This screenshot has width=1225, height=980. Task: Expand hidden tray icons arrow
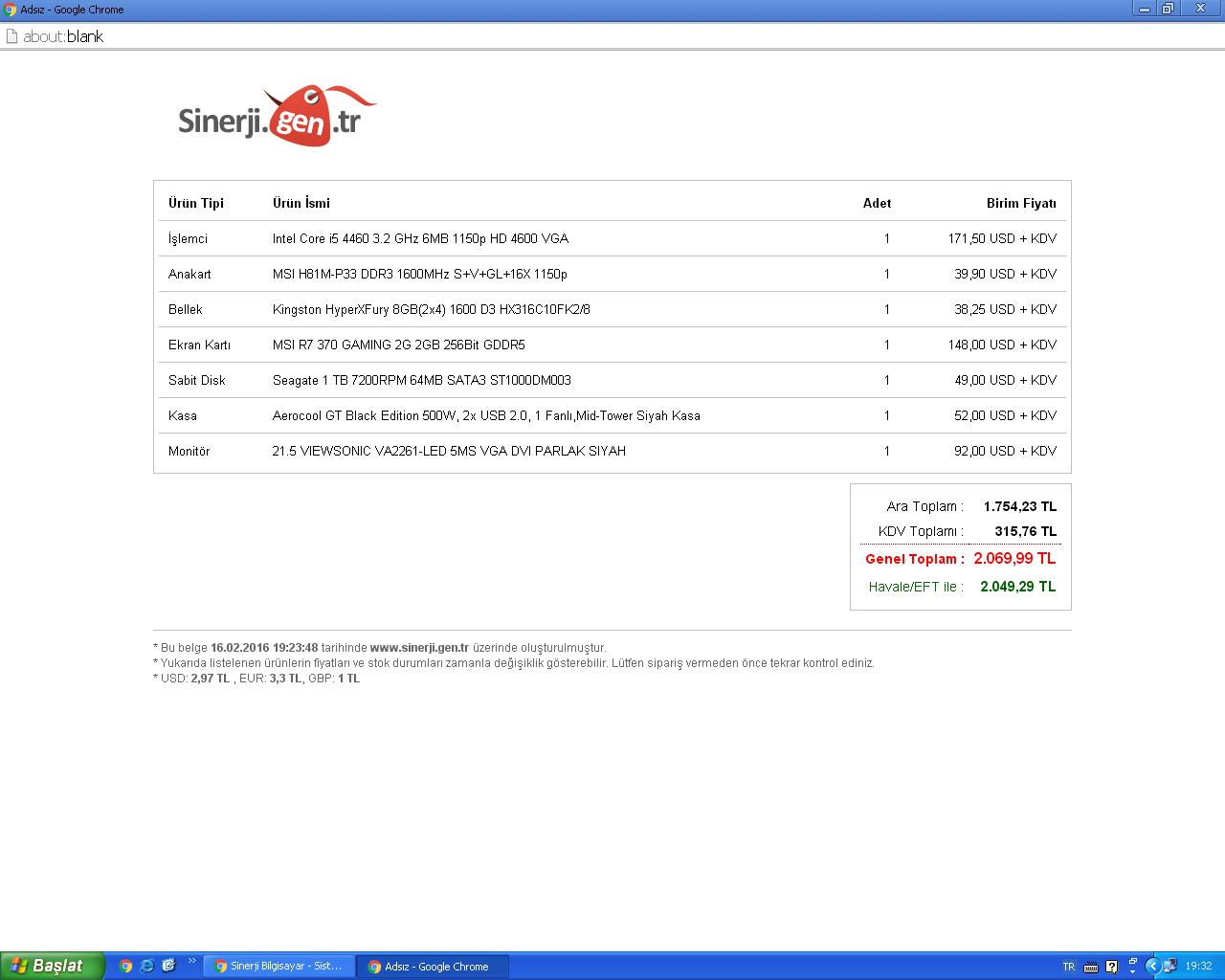click(x=1153, y=967)
